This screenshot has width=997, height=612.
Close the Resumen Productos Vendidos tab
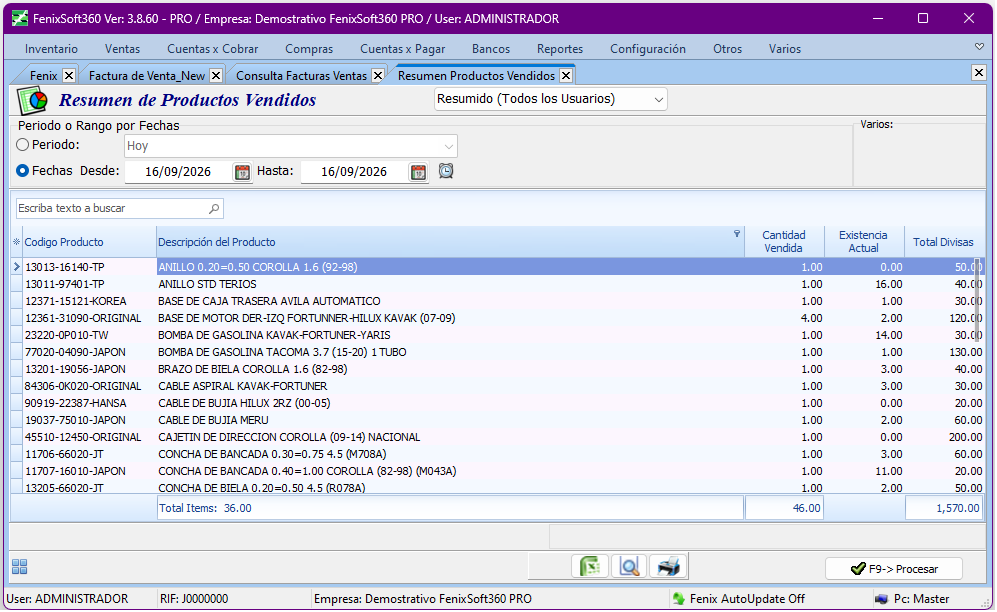[566, 76]
